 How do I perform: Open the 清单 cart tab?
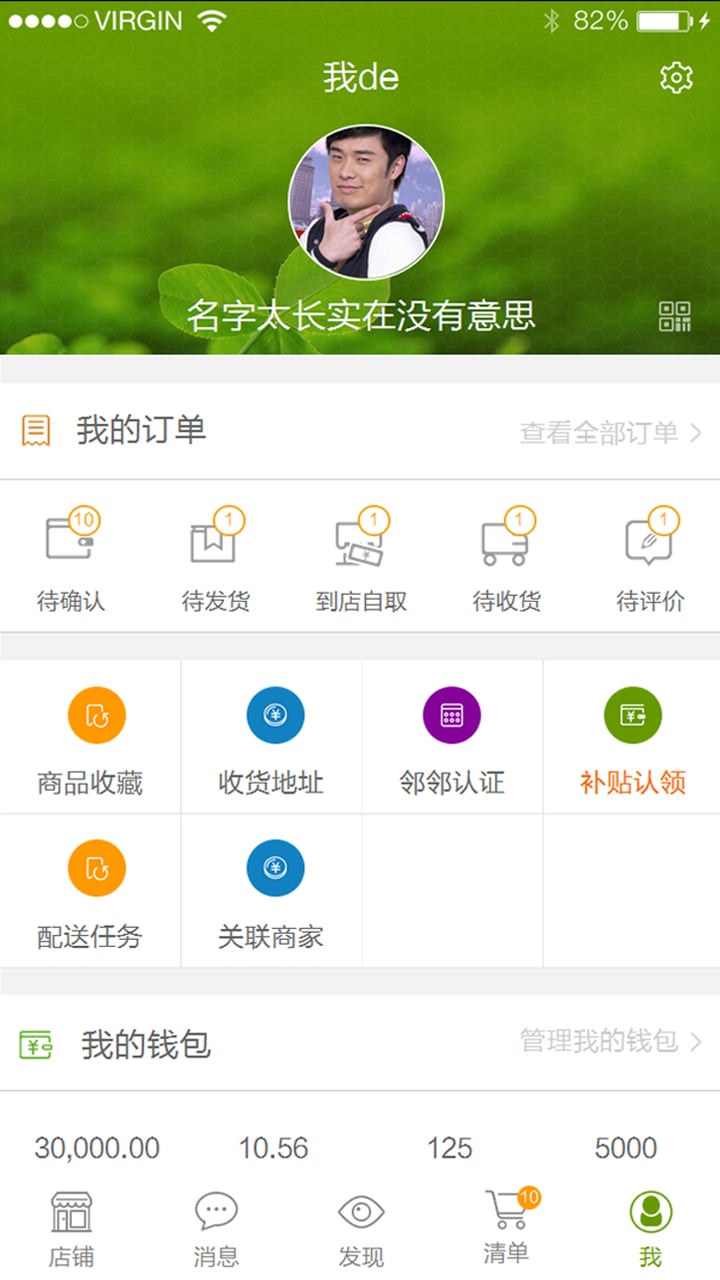tap(508, 1227)
